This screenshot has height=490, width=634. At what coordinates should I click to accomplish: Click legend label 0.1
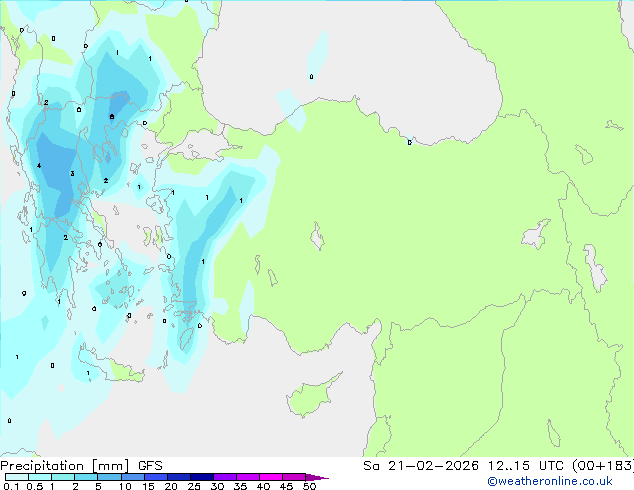tap(11, 486)
